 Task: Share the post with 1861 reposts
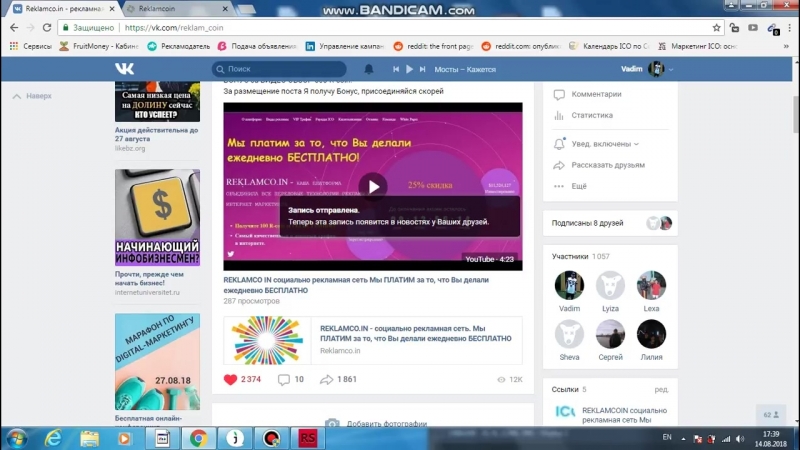338,379
